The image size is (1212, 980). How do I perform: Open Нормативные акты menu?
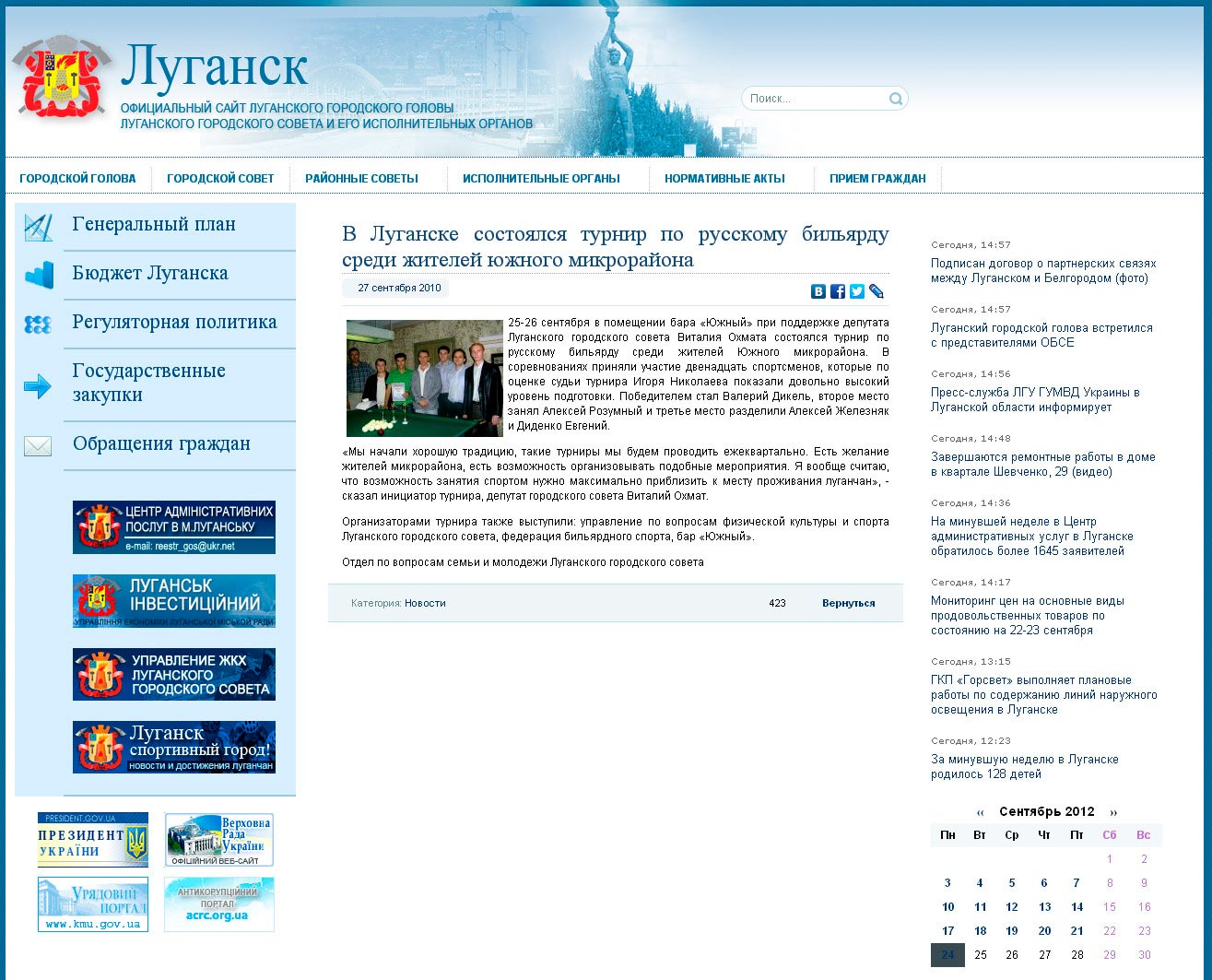coord(724,179)
